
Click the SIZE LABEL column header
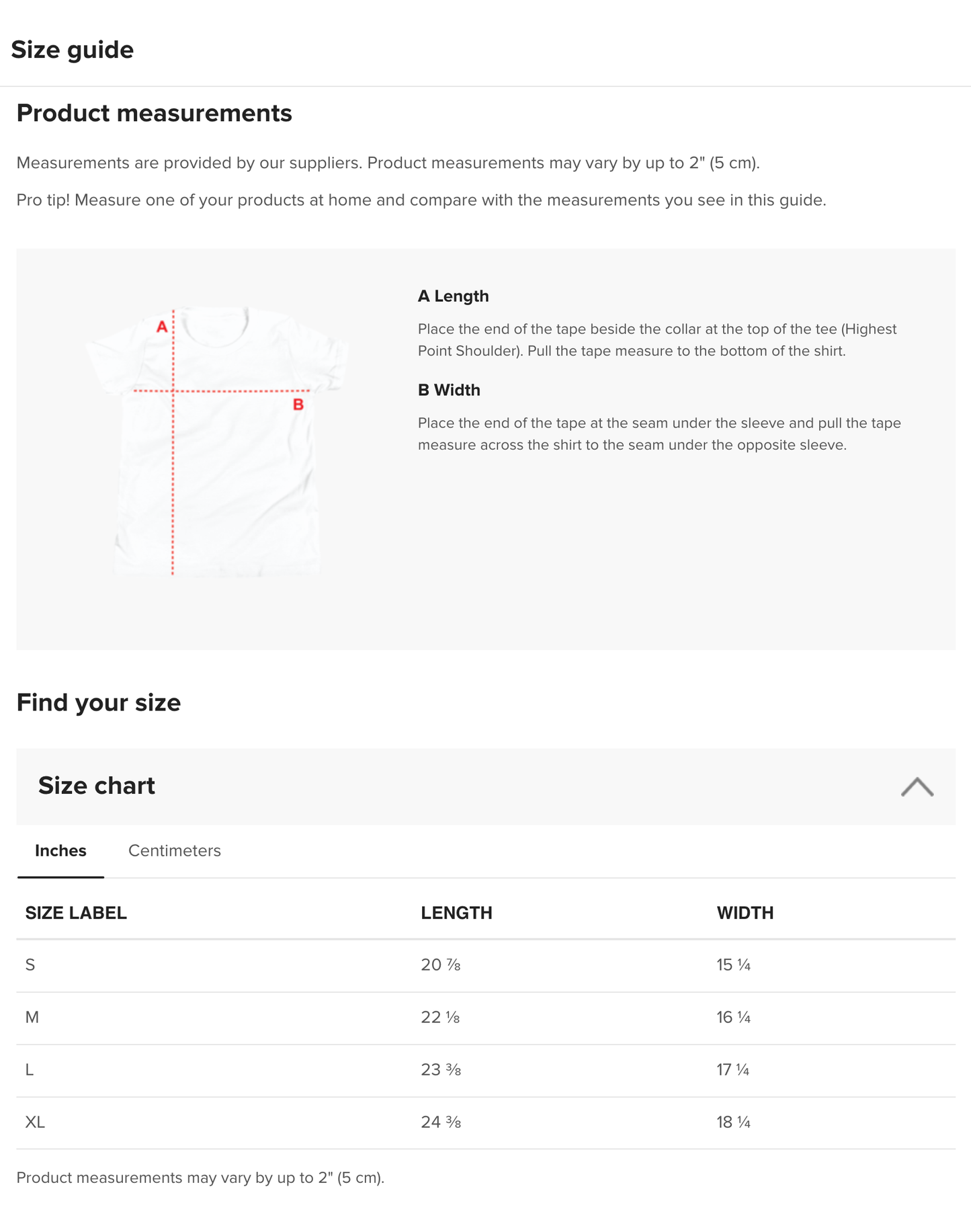pos(76,913)
